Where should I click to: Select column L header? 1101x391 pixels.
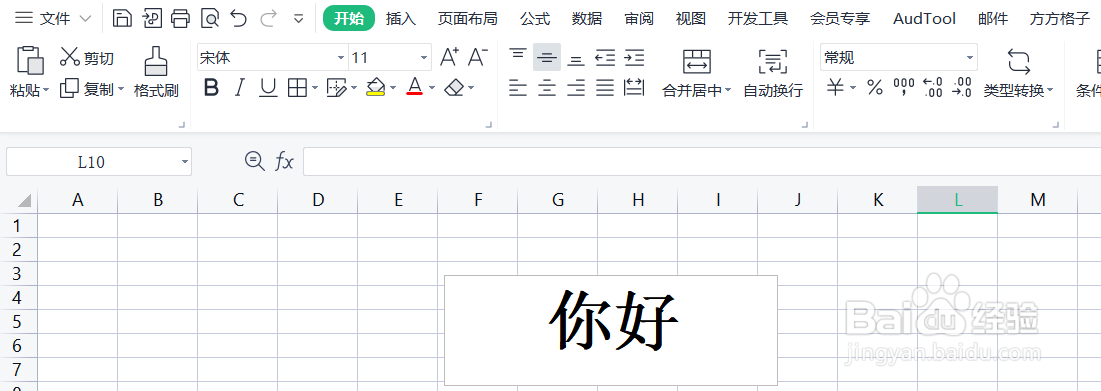click(957, 200)
